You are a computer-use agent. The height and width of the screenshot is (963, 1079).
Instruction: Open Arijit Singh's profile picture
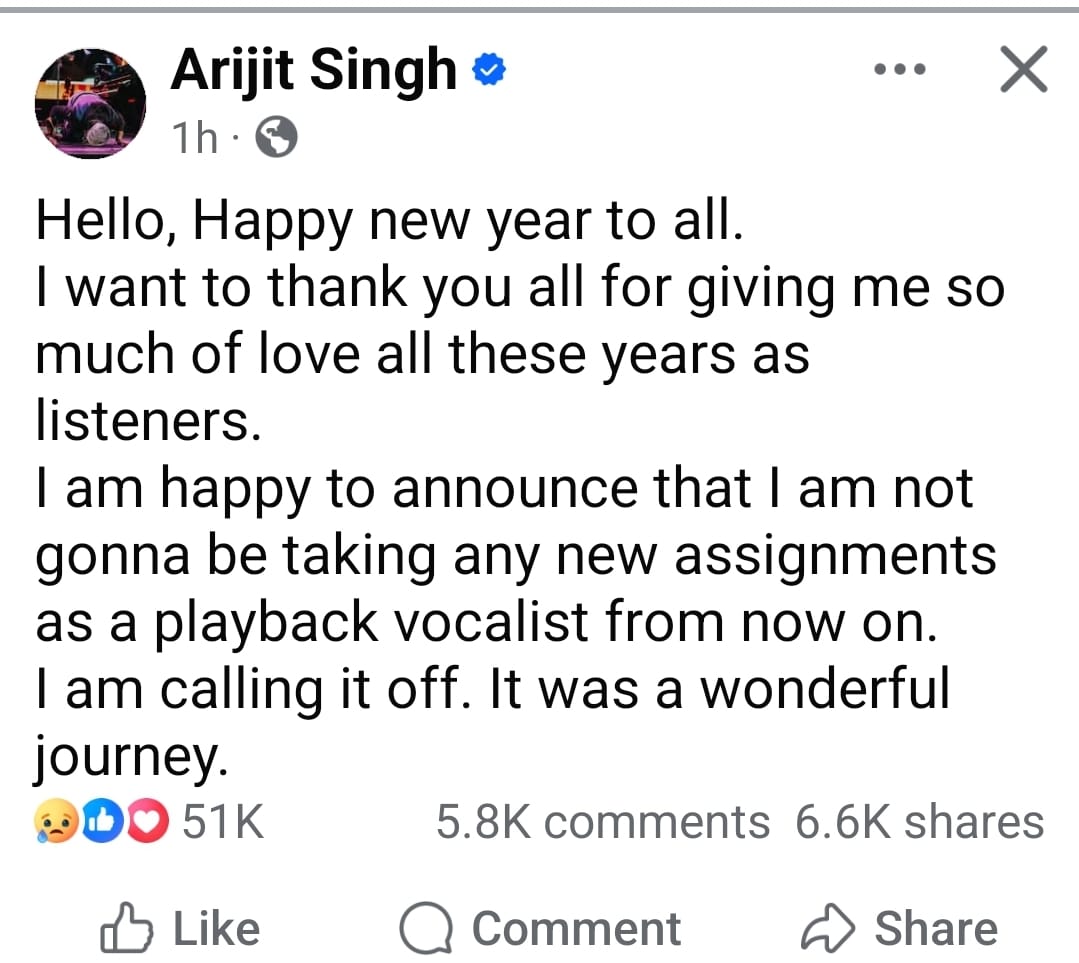coord(90,102)
